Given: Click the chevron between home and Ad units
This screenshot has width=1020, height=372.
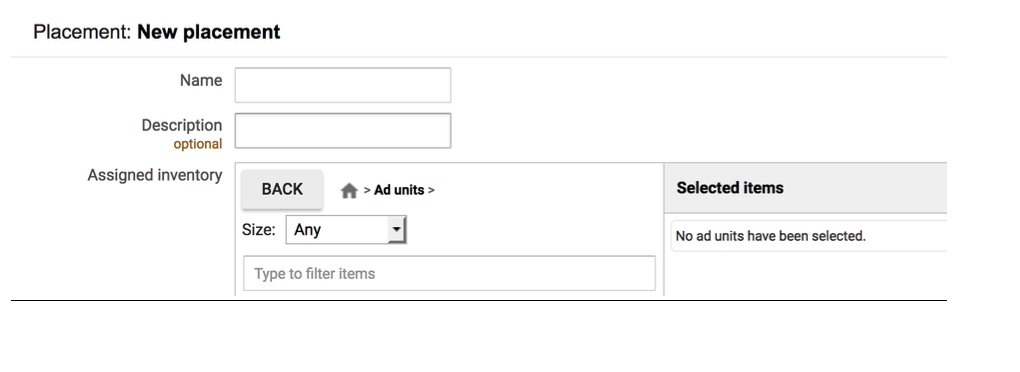Looking at the screenshot, I should pos(367,191).
